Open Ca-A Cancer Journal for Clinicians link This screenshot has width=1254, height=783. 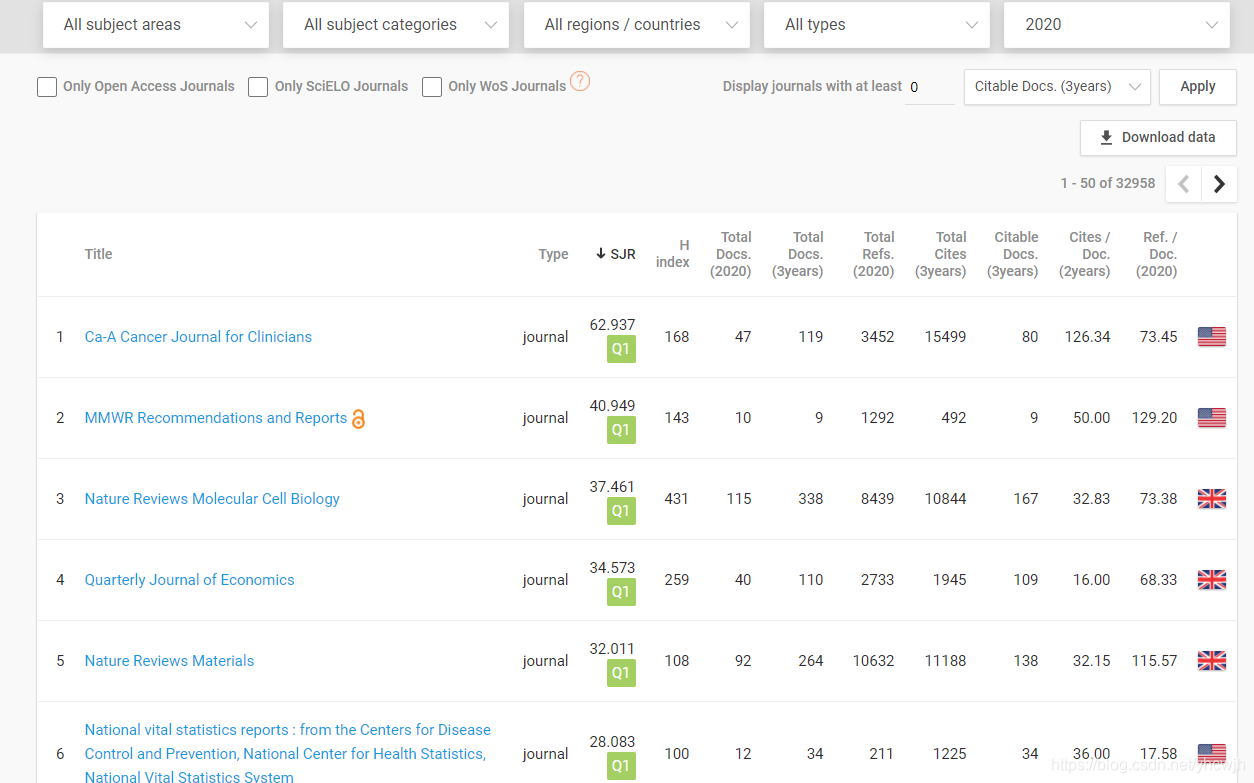pyautogui.click(x=198, y=337)
